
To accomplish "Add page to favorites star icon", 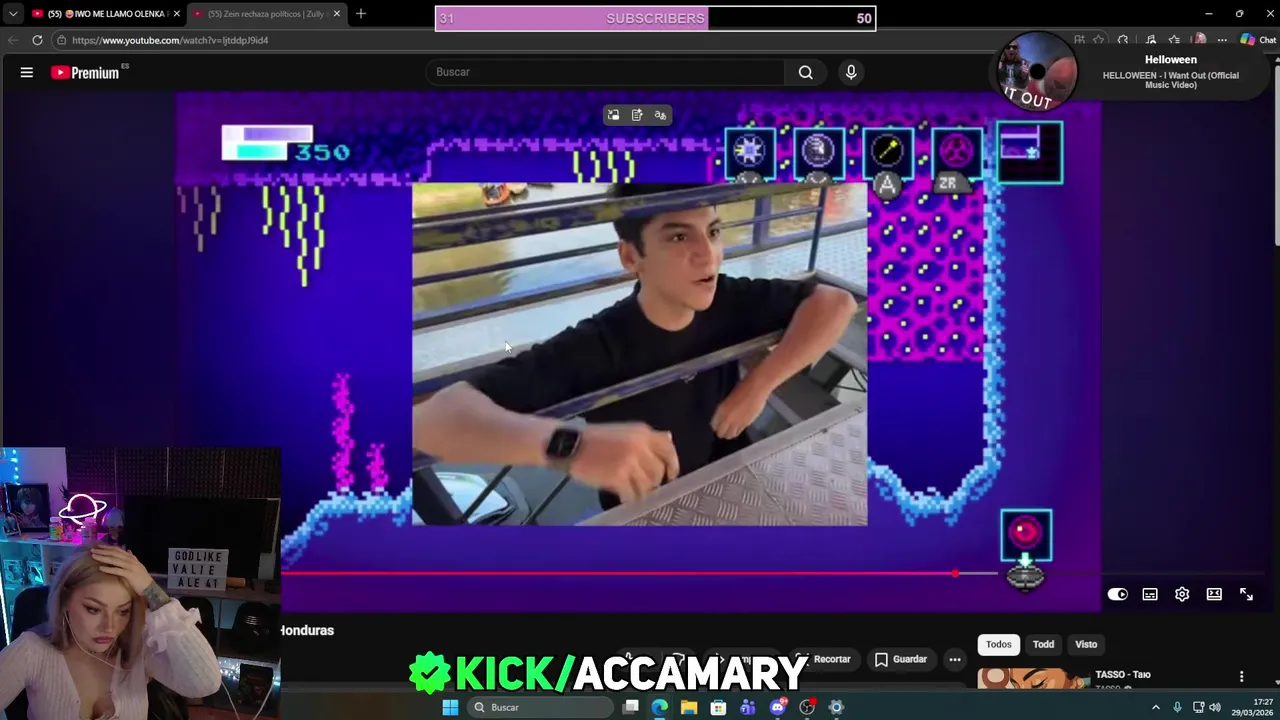I will tap(1099, 40).
